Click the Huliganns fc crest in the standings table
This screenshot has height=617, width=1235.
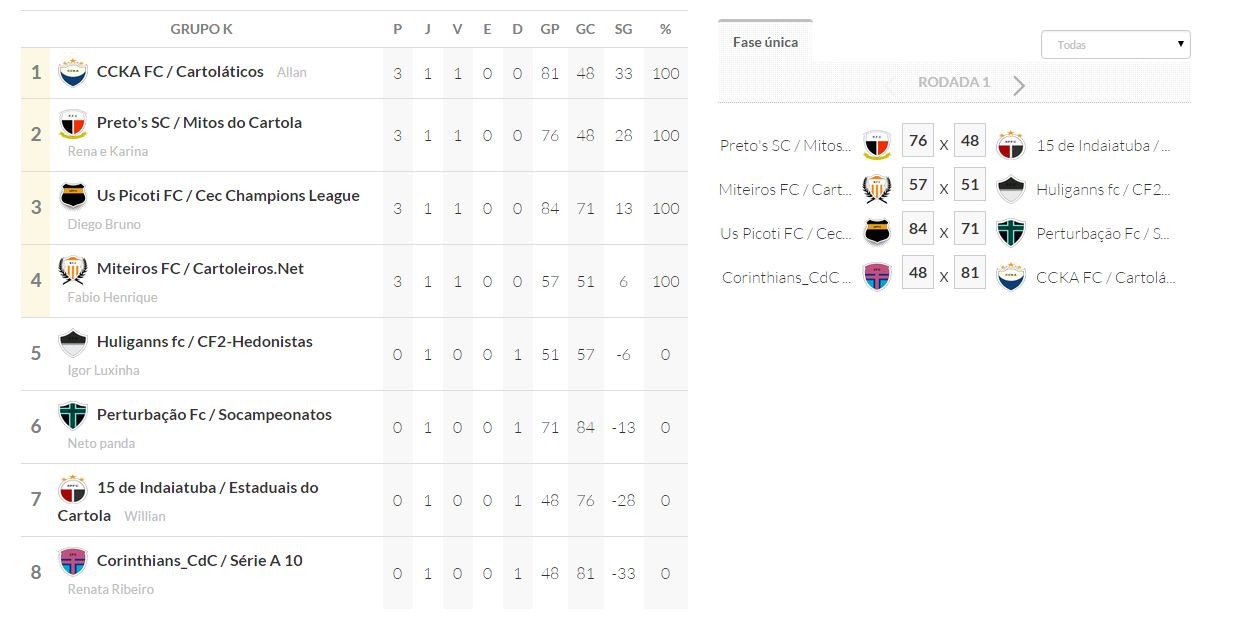pos(73,343)
